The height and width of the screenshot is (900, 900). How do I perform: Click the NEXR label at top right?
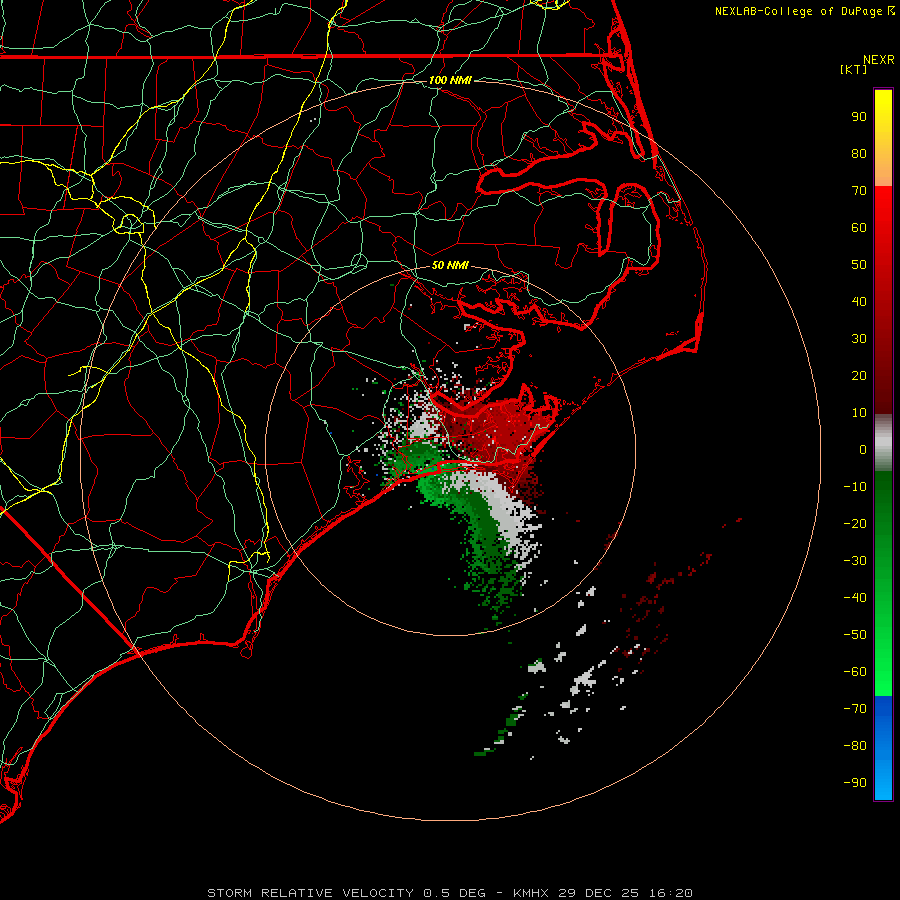[878, 60]
